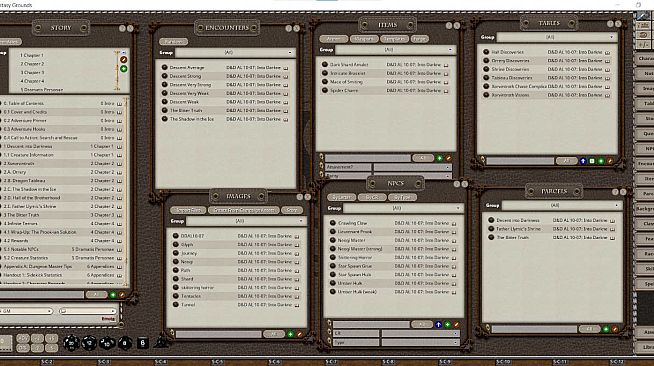Open the Parcels Group dropdown
The width and height of the screenshot is (654, 366).
562,205
